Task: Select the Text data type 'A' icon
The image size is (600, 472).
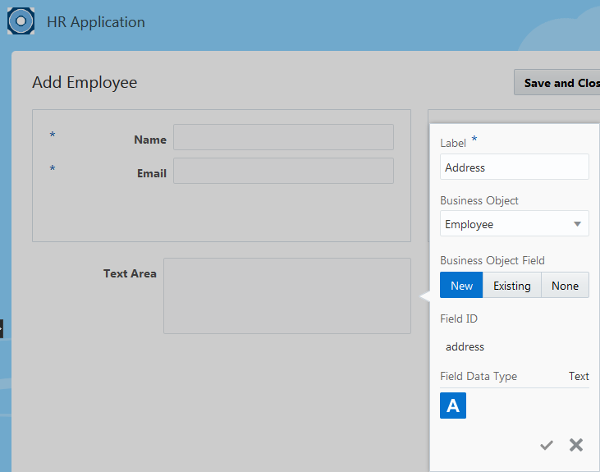Action: [x=453, y=405]
